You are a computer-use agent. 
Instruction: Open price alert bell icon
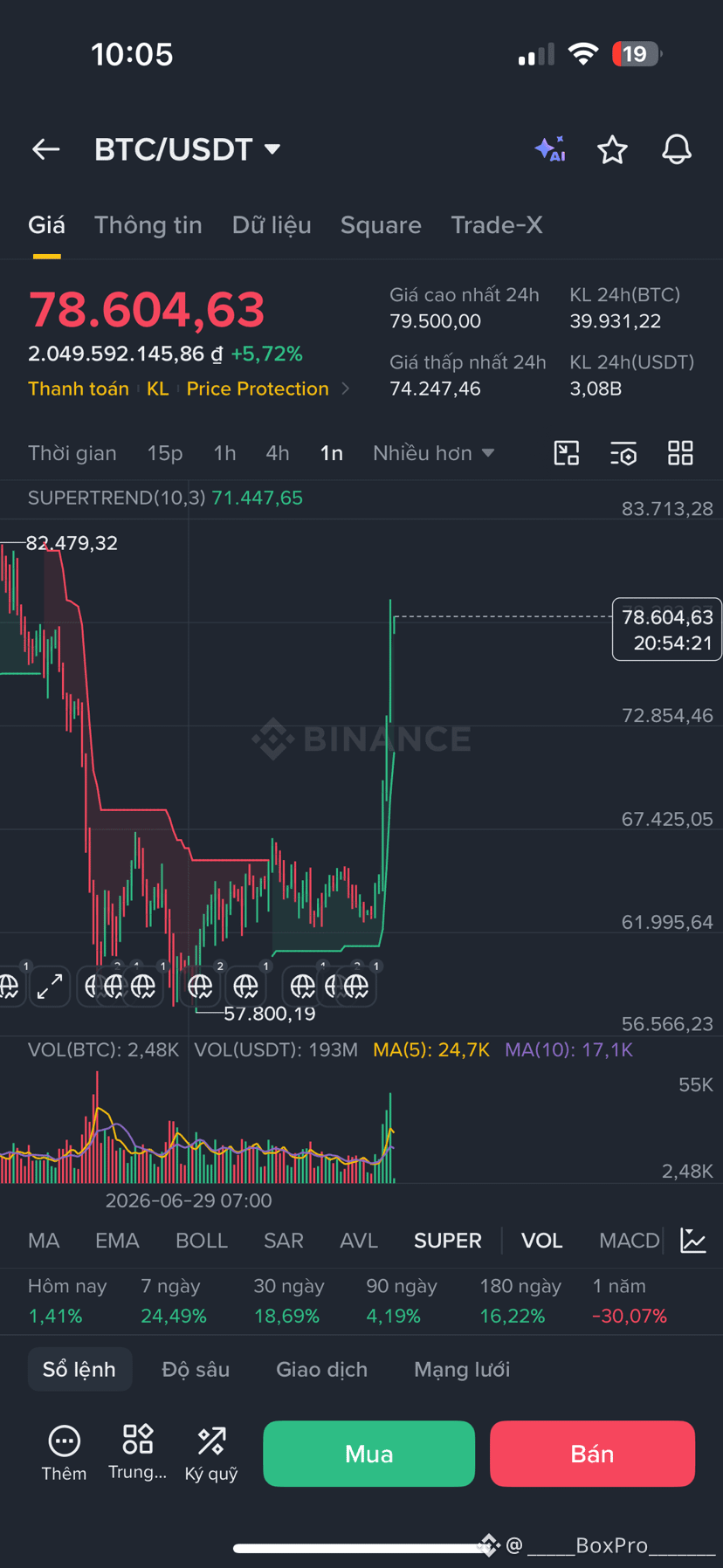tap(677, 149)
